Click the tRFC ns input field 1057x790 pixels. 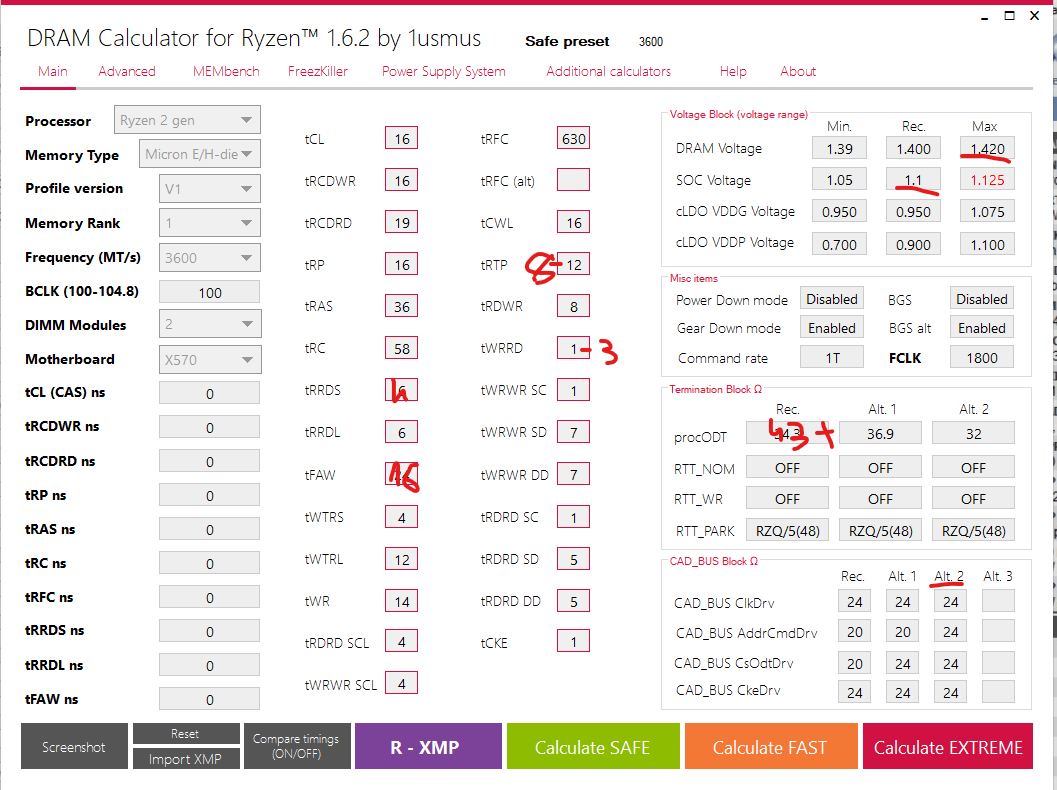[x=210, y=597]
